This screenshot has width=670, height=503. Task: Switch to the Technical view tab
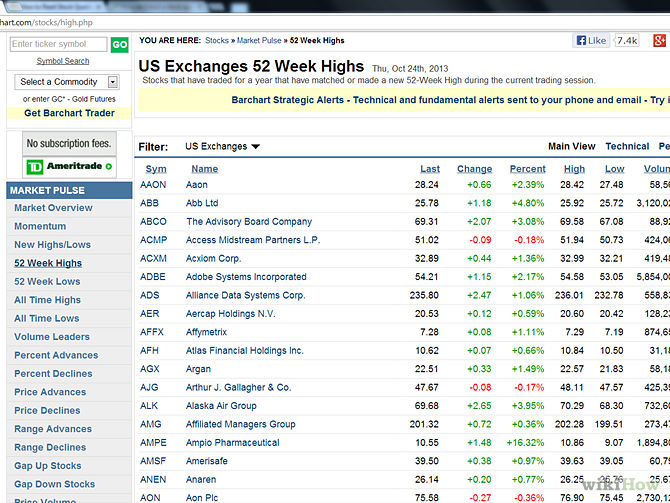[x=627, y=146]
